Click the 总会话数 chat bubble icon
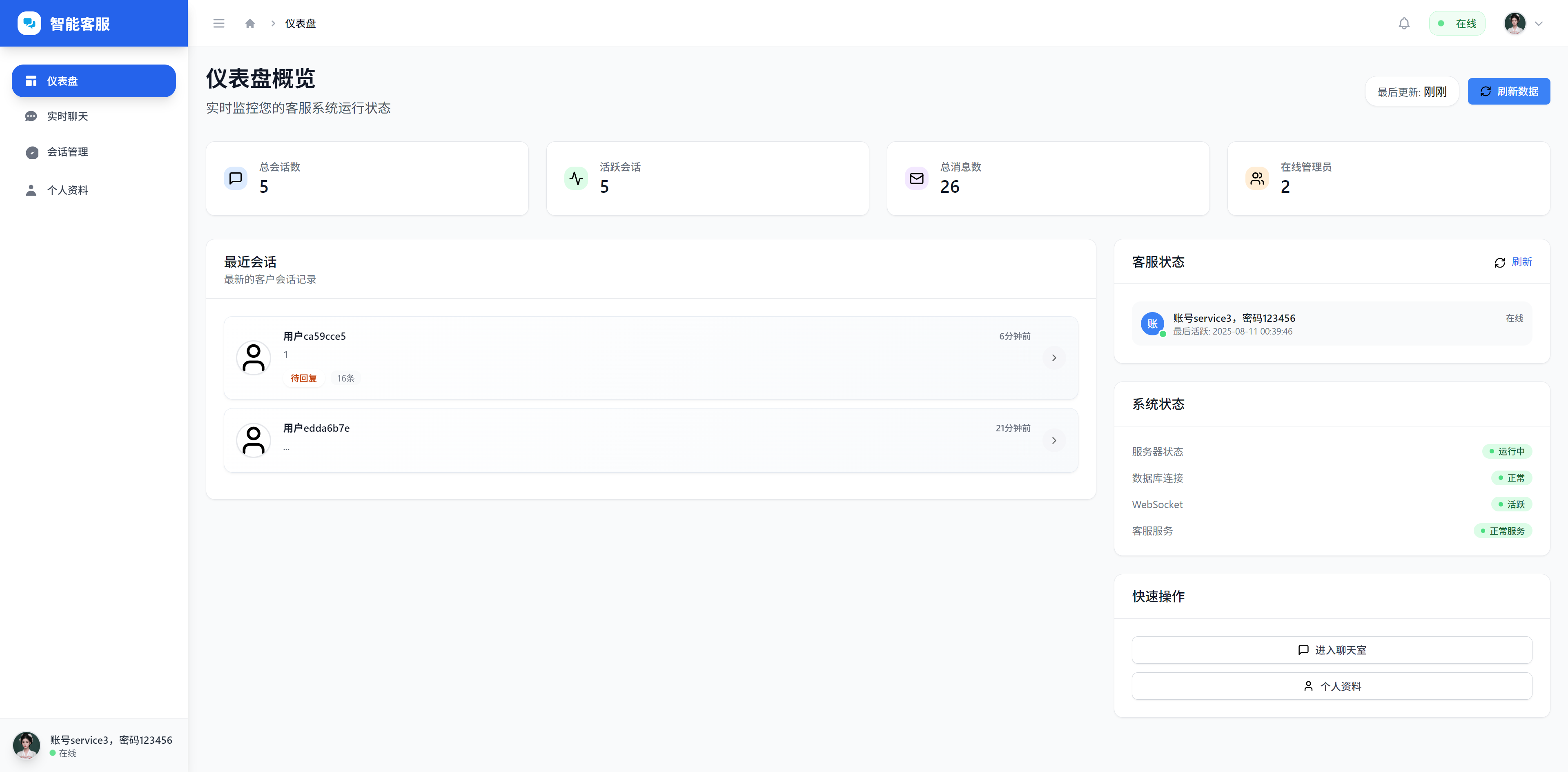1568x772 pixels. pos(236,178)
